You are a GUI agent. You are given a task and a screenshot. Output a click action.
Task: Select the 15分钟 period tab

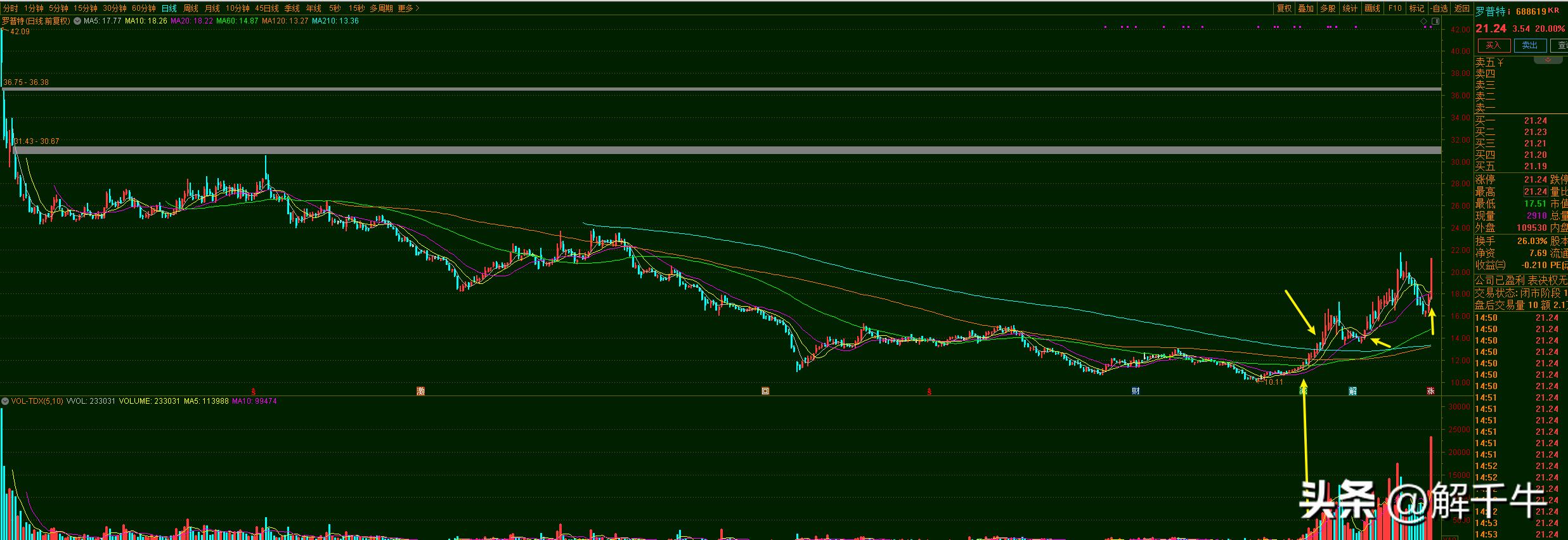coord(85,8)
